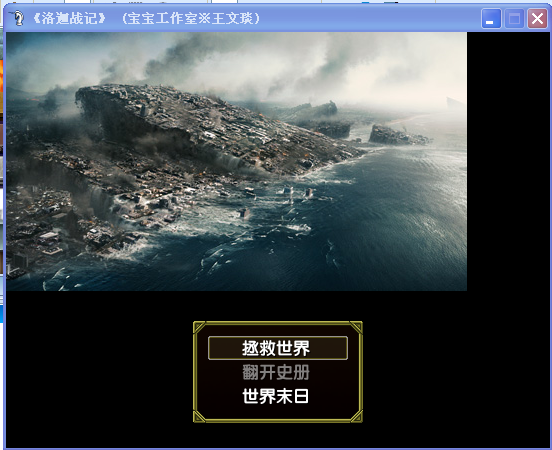
Task: Click the disaster city title image
Action: coord(237,162)
